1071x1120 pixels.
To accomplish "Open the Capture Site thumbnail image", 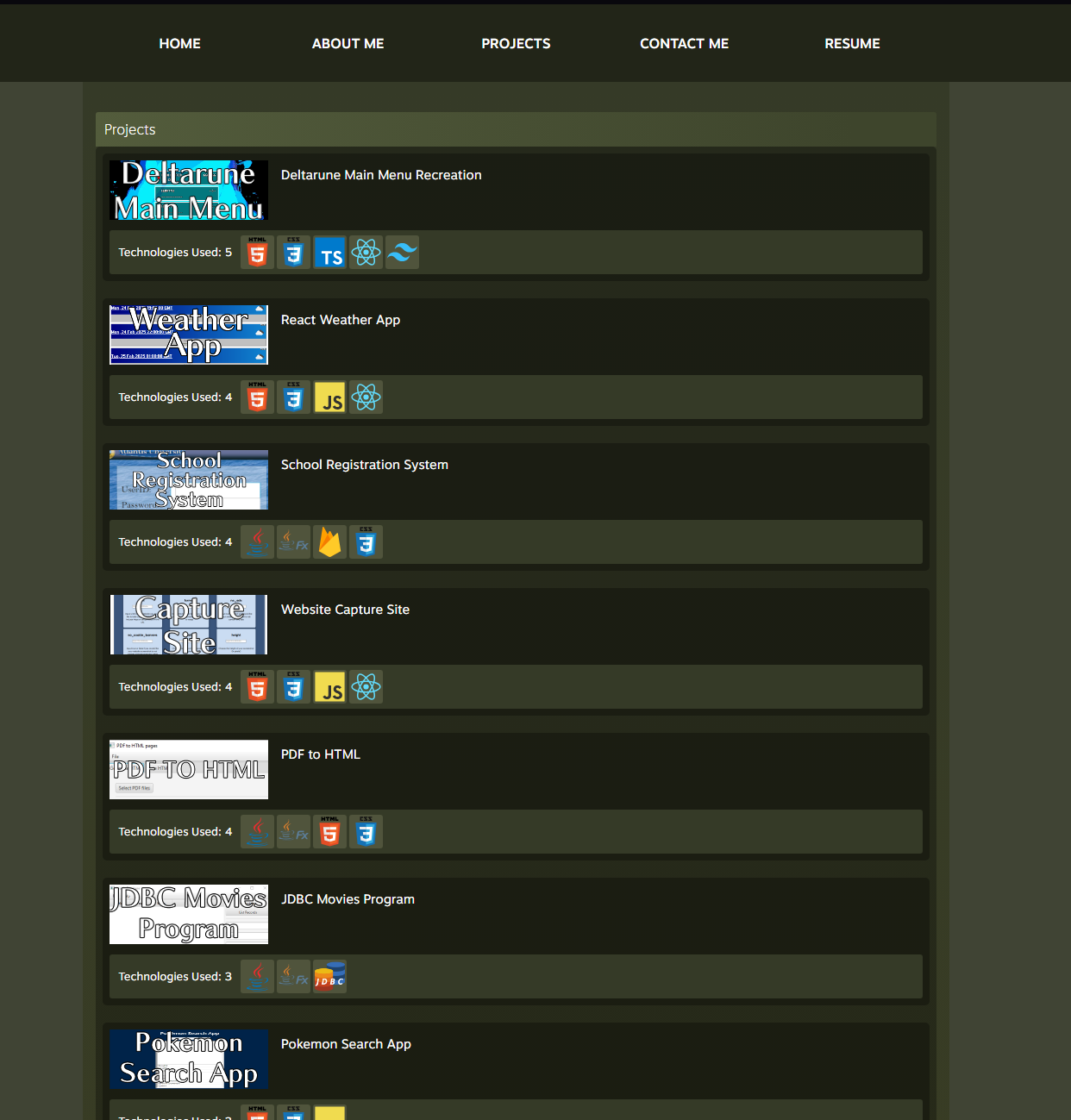I will click(x=189, y=624).
